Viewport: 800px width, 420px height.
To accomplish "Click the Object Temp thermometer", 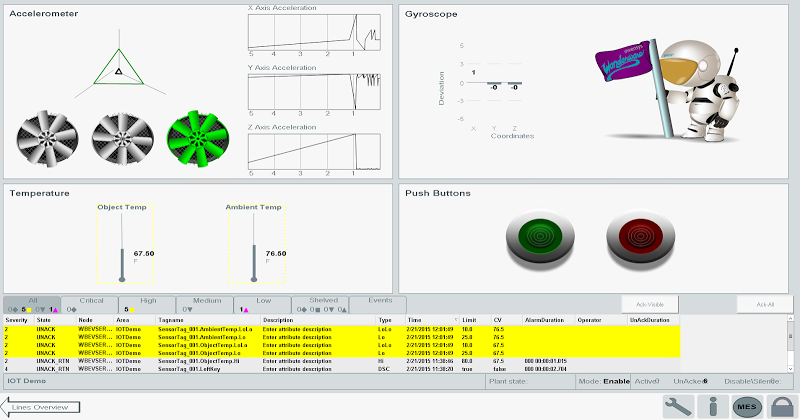I will [x=122, y=247].
